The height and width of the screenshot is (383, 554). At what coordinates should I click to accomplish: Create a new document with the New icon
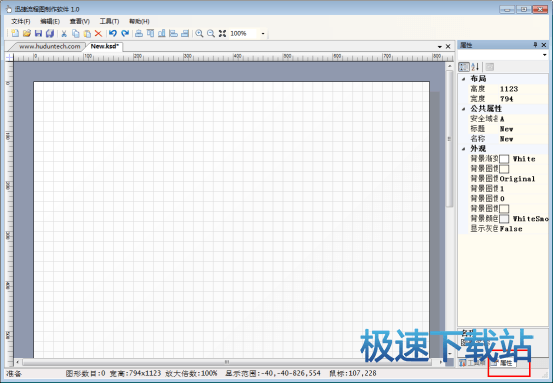[15, 34]
